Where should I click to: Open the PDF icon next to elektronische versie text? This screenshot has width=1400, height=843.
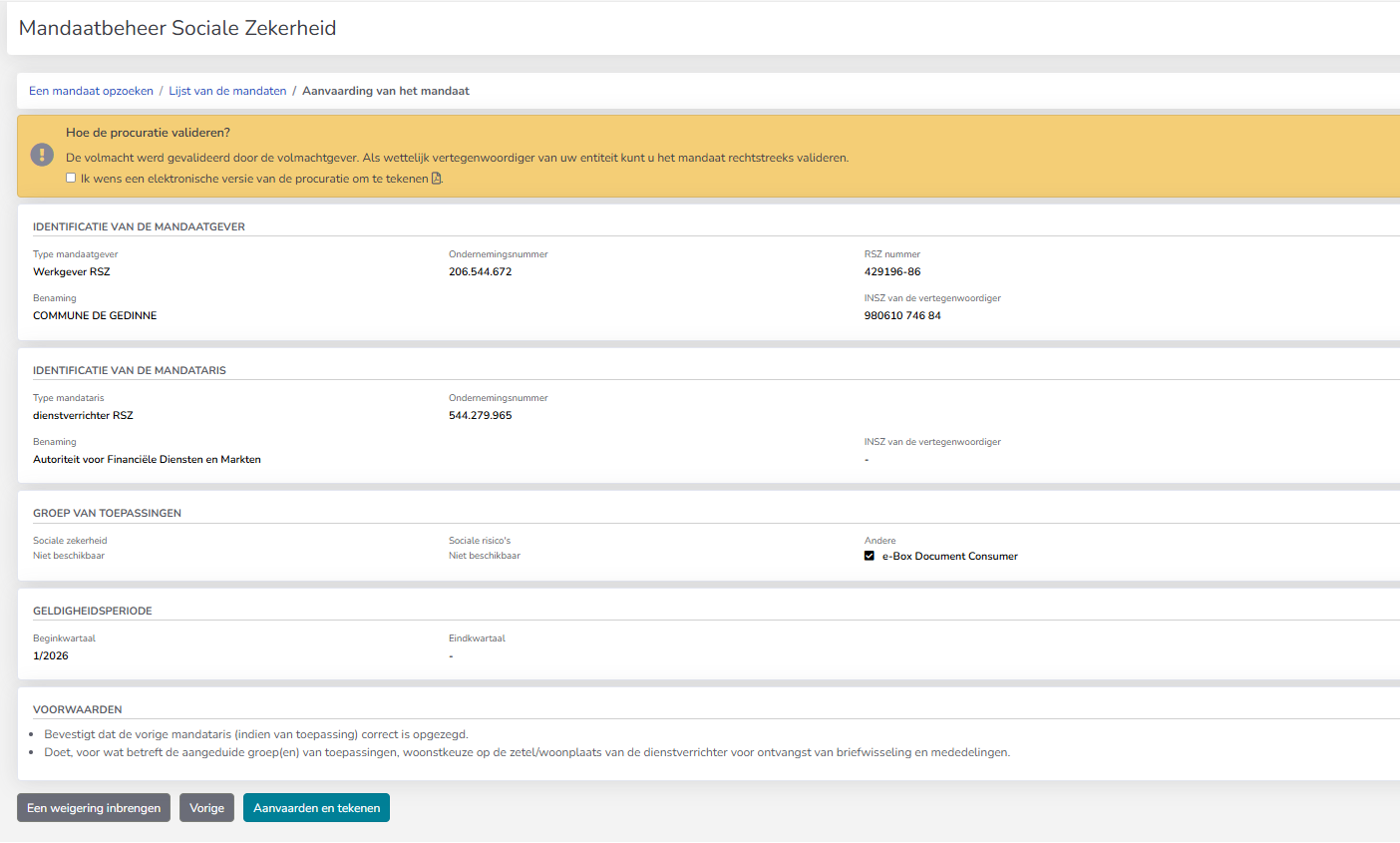click(436, 177)
